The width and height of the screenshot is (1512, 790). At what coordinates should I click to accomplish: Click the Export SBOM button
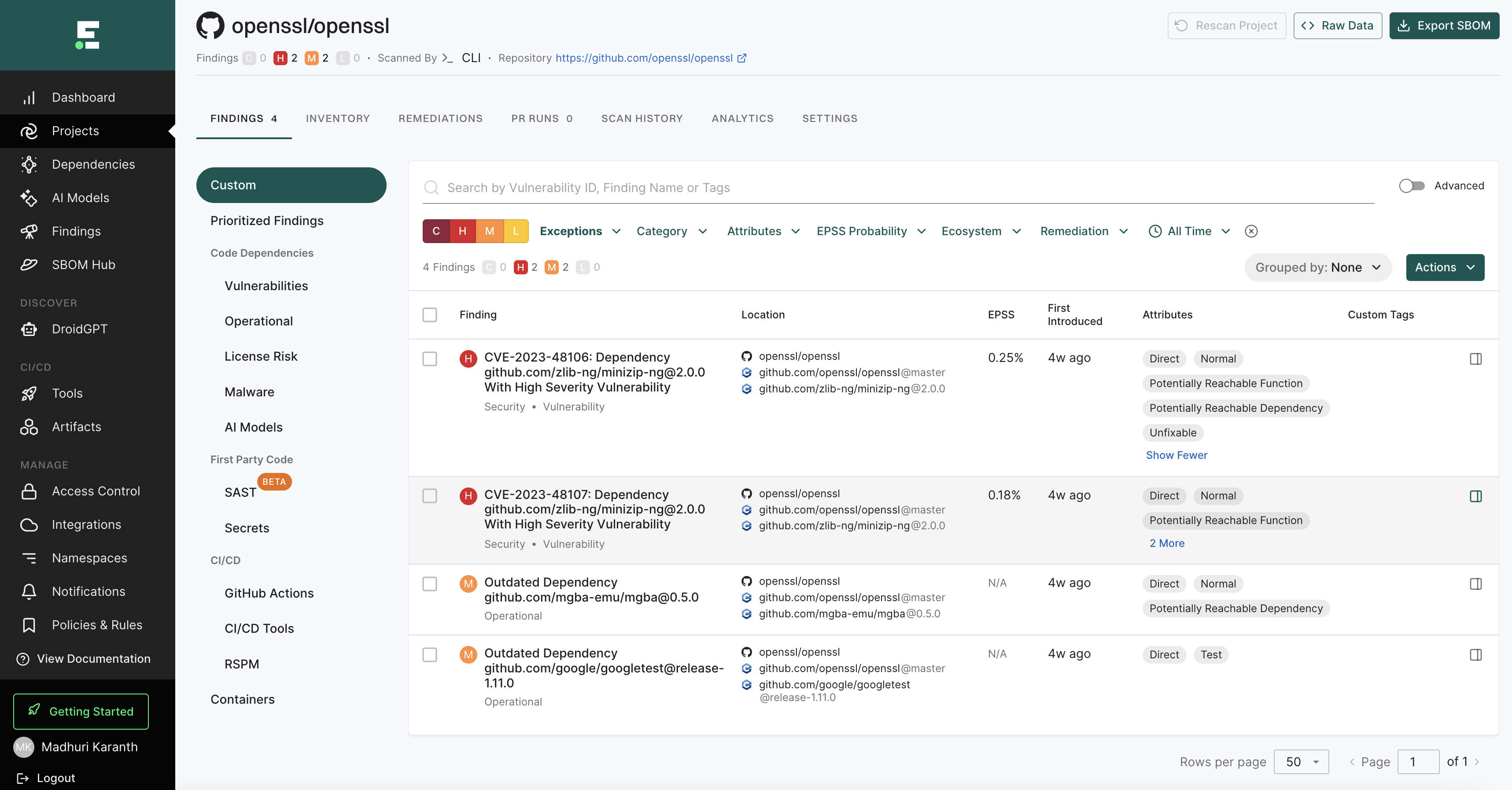(x=1444, y=26)
